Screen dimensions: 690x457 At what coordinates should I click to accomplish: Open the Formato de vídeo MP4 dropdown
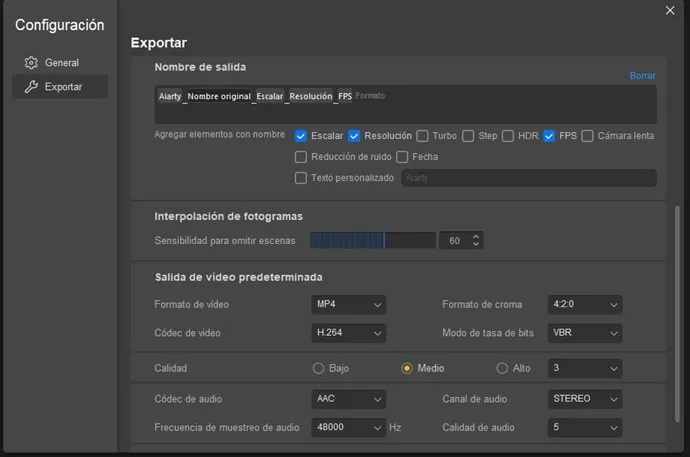point(349,304)
